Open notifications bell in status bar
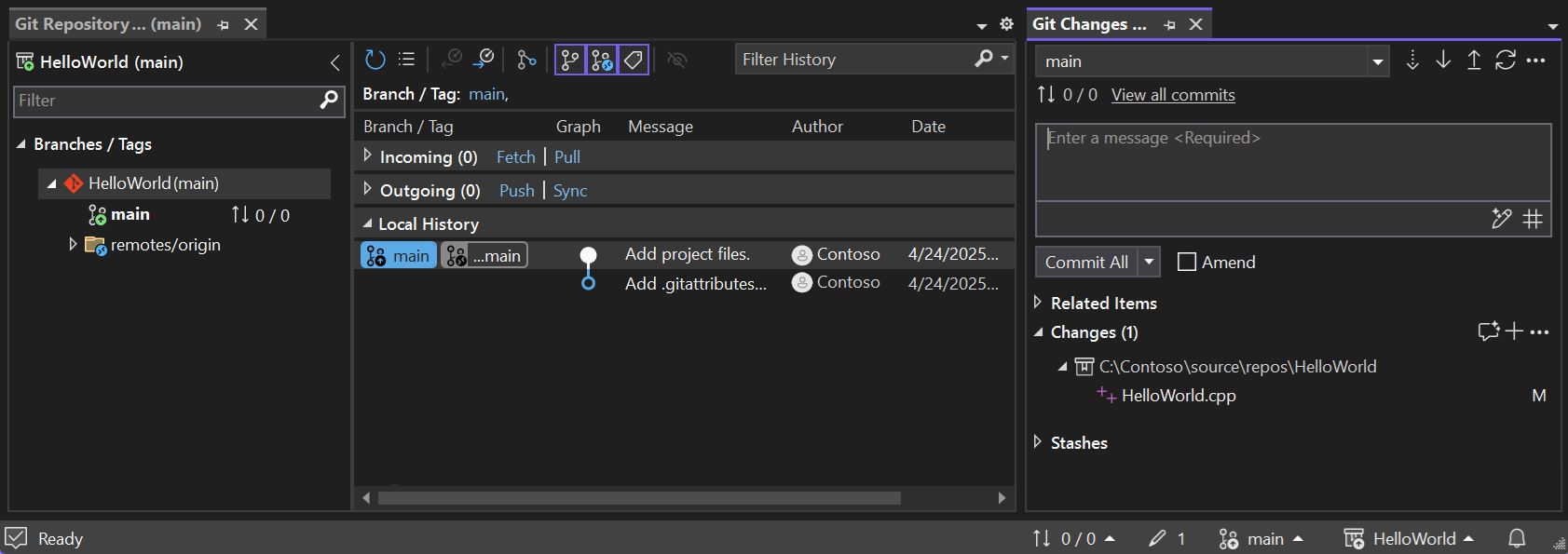 [x=1517, y=538]
